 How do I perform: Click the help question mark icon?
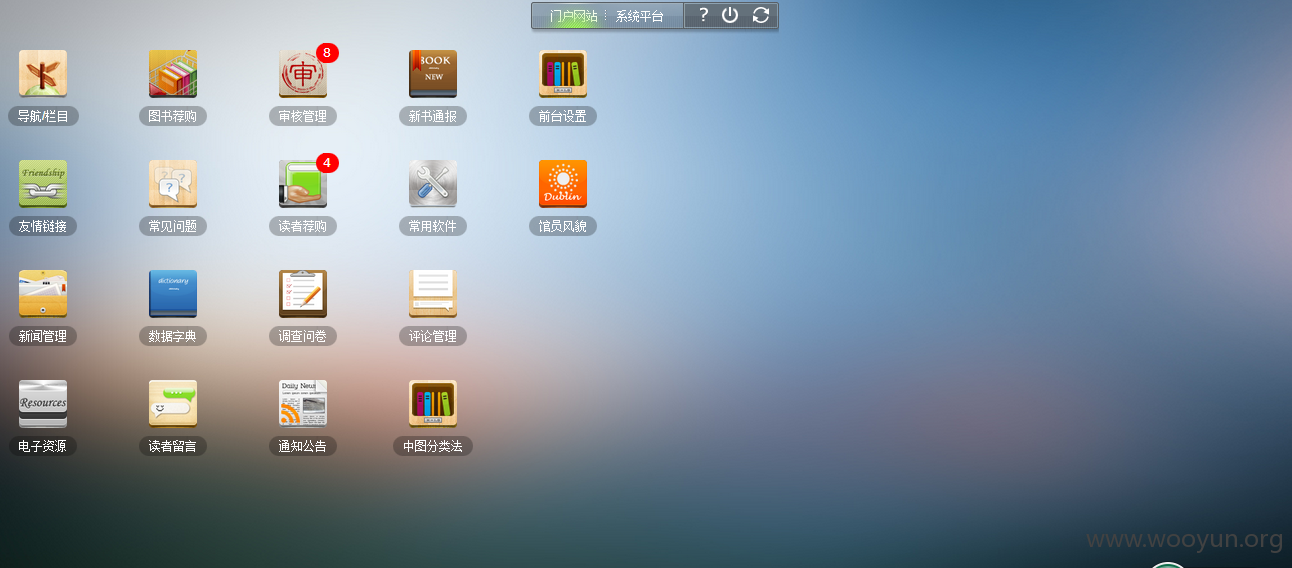[x=703, y=15]
